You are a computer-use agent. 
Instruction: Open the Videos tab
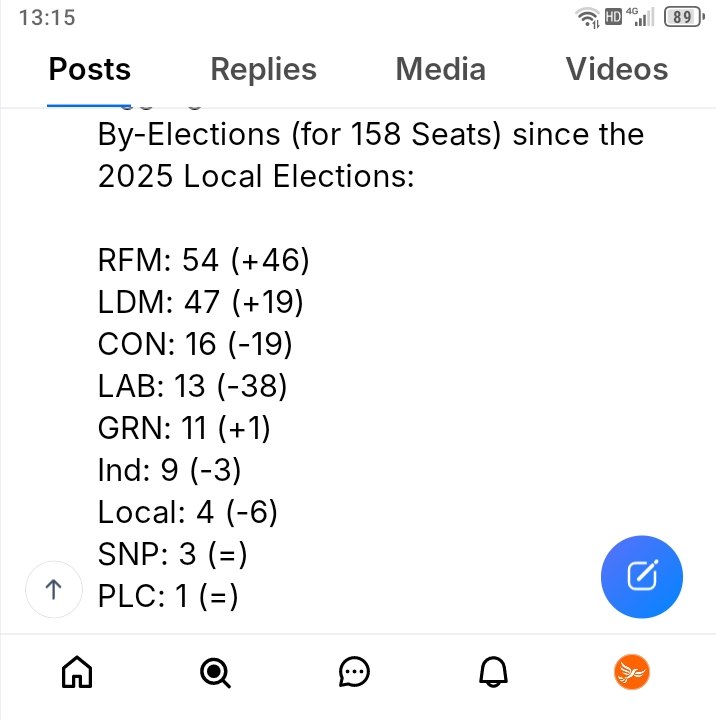[x=617, y=69]
